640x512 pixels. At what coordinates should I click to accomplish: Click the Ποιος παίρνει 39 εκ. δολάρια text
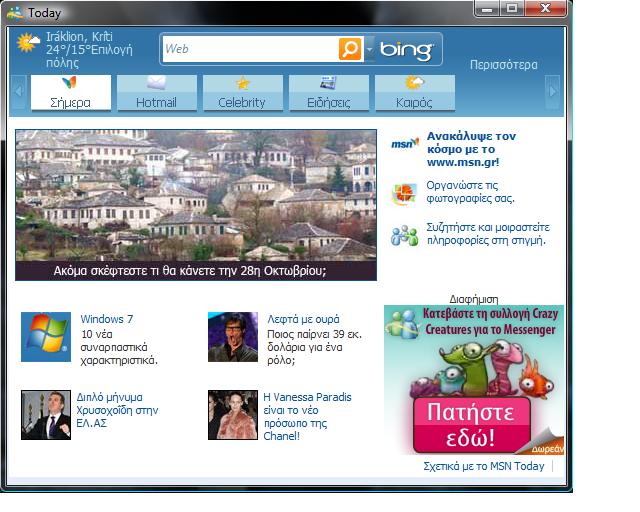point(314,347)
